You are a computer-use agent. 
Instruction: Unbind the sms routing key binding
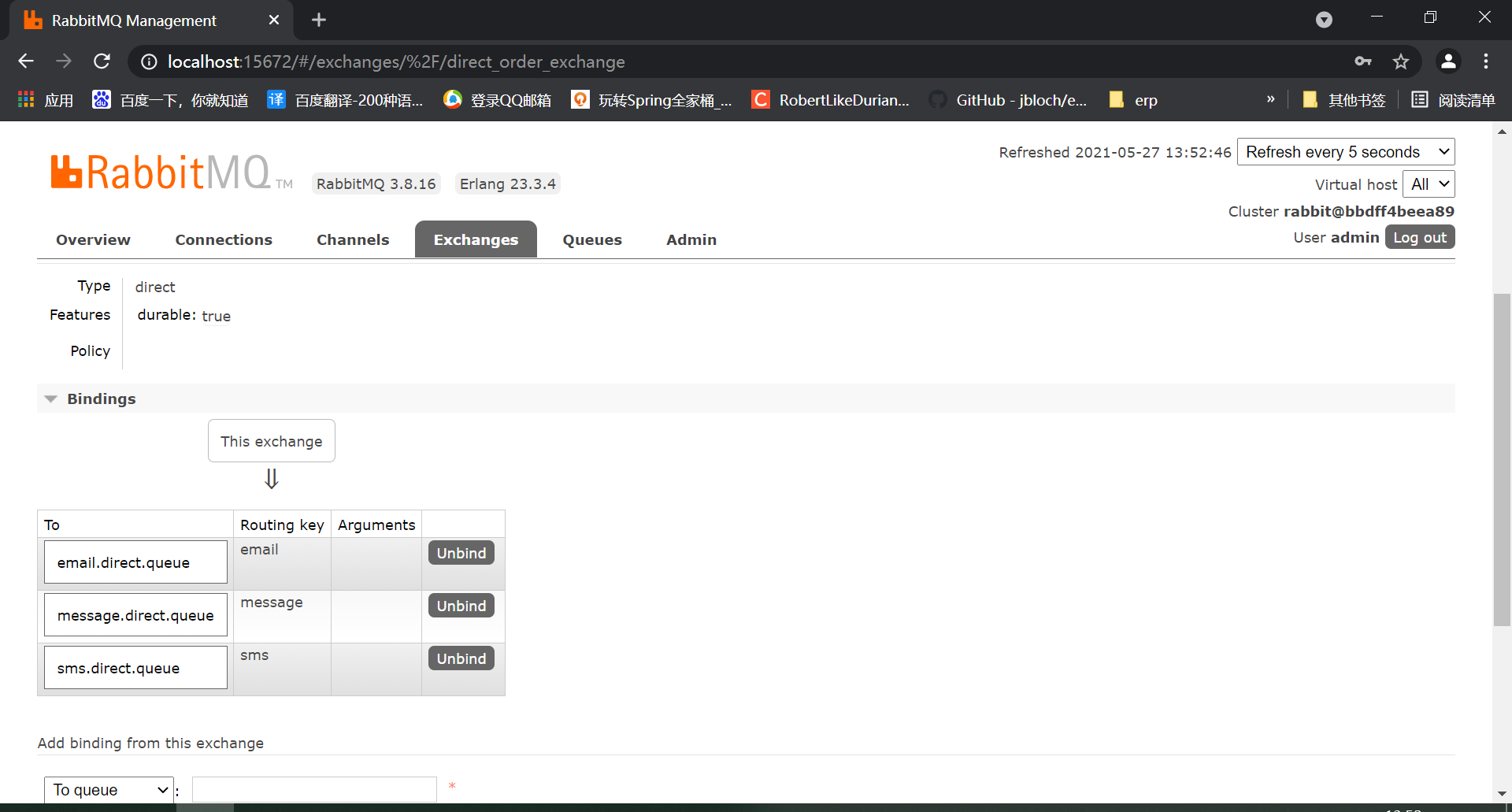[461, 658]
